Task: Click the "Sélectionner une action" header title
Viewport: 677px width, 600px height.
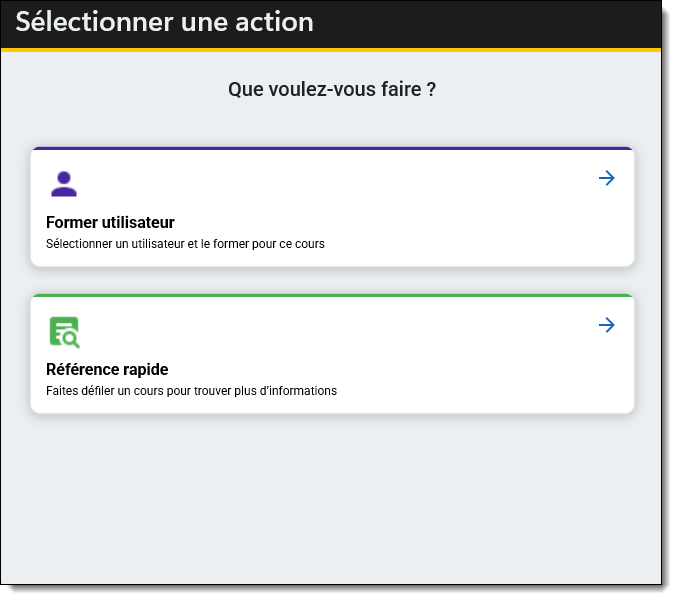Action: [164, 22]
